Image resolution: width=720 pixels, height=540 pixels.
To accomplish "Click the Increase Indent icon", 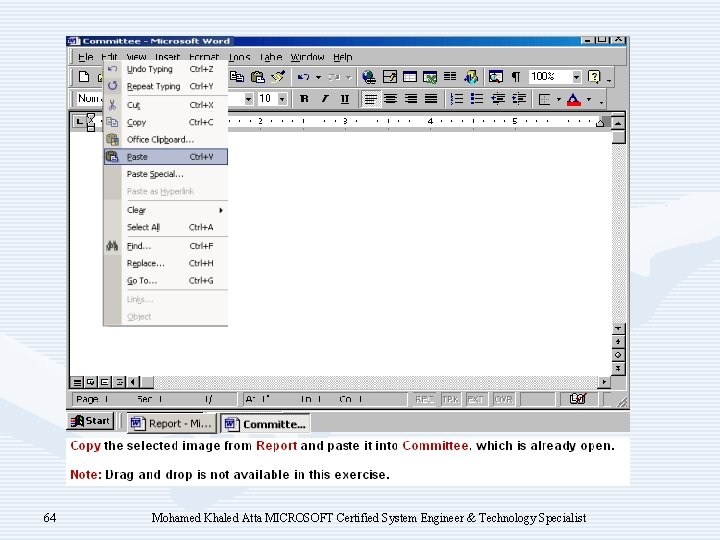I will [x=519, y=99].
